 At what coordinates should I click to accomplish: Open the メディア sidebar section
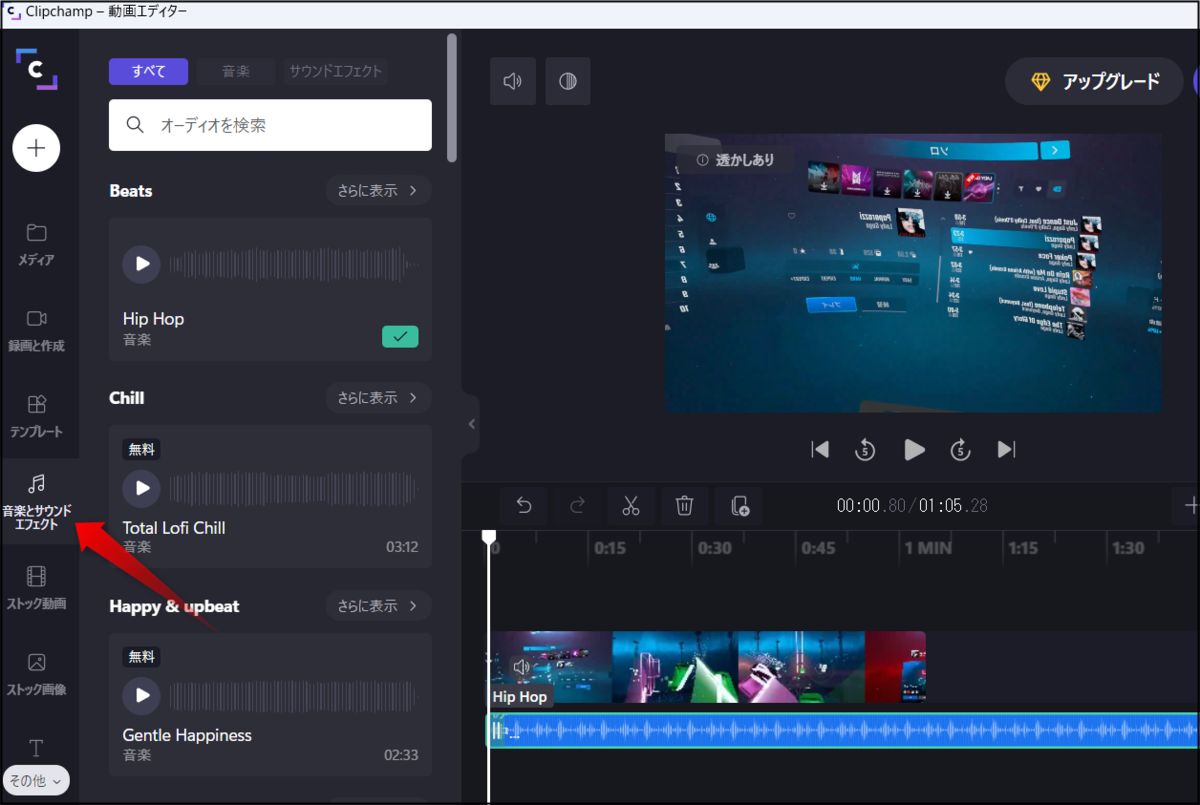pyautogui.click(x=36, y=245)
